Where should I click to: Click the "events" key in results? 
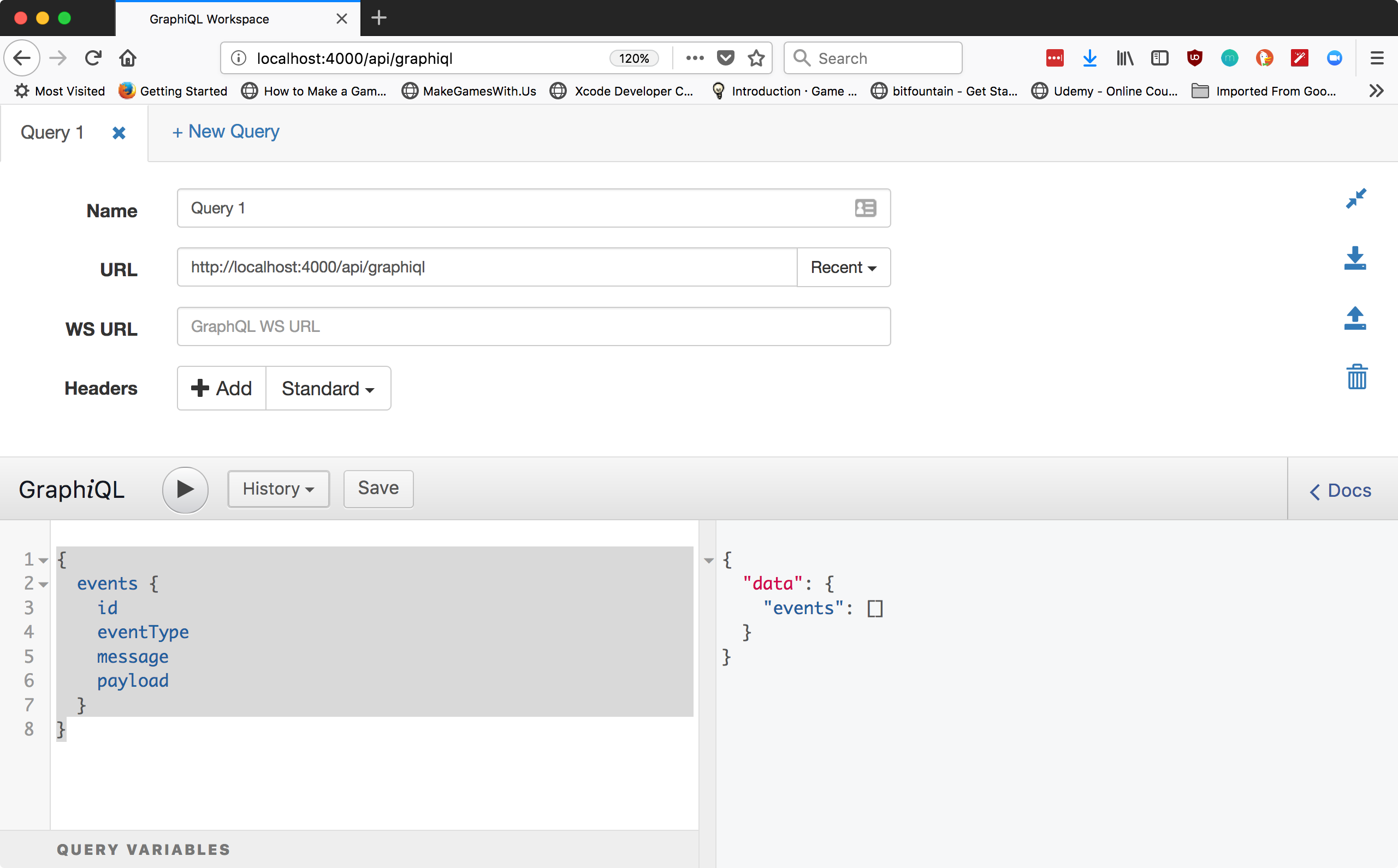[803, 608]
